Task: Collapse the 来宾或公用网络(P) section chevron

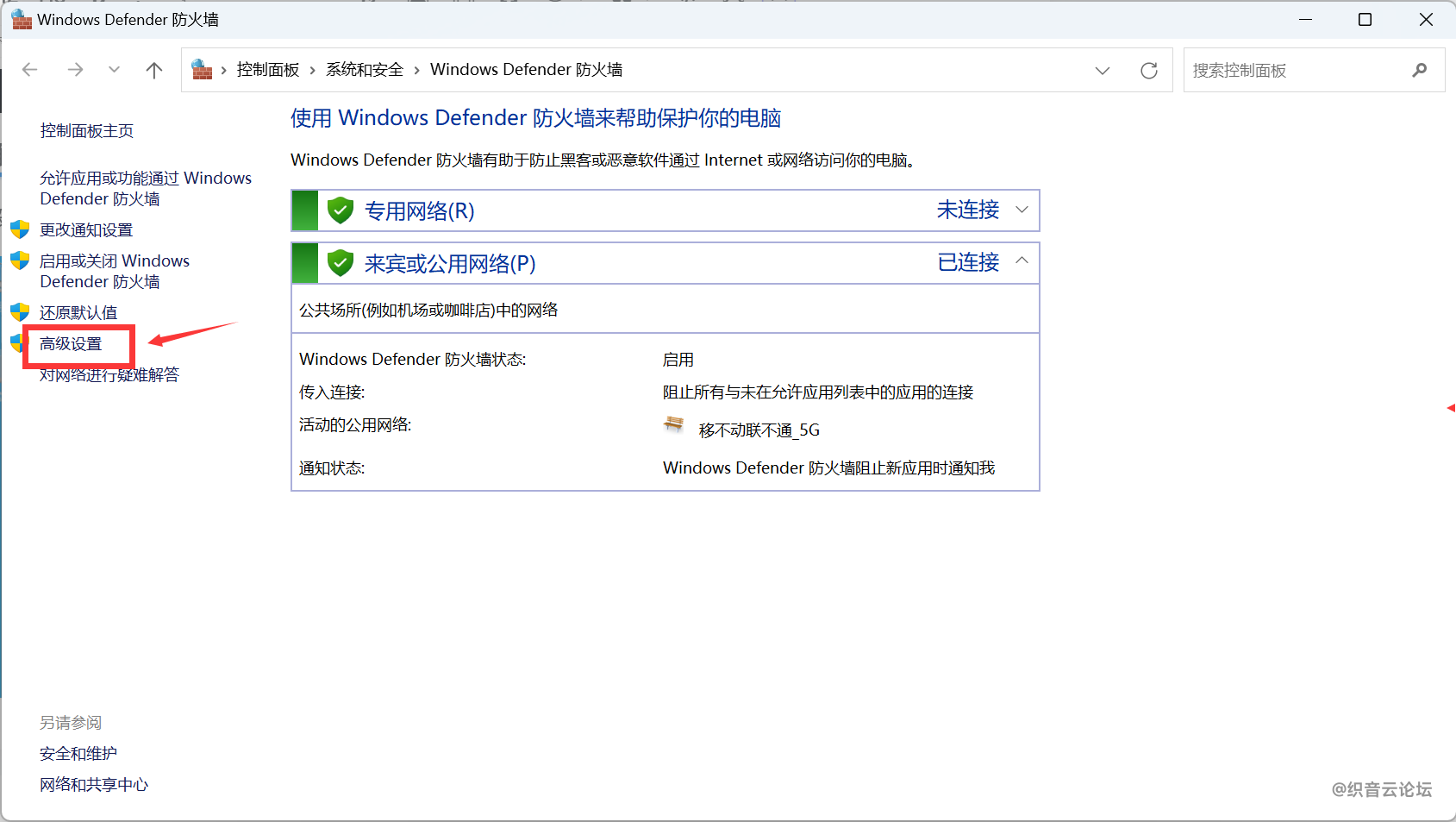Action: pos(1022,261)
